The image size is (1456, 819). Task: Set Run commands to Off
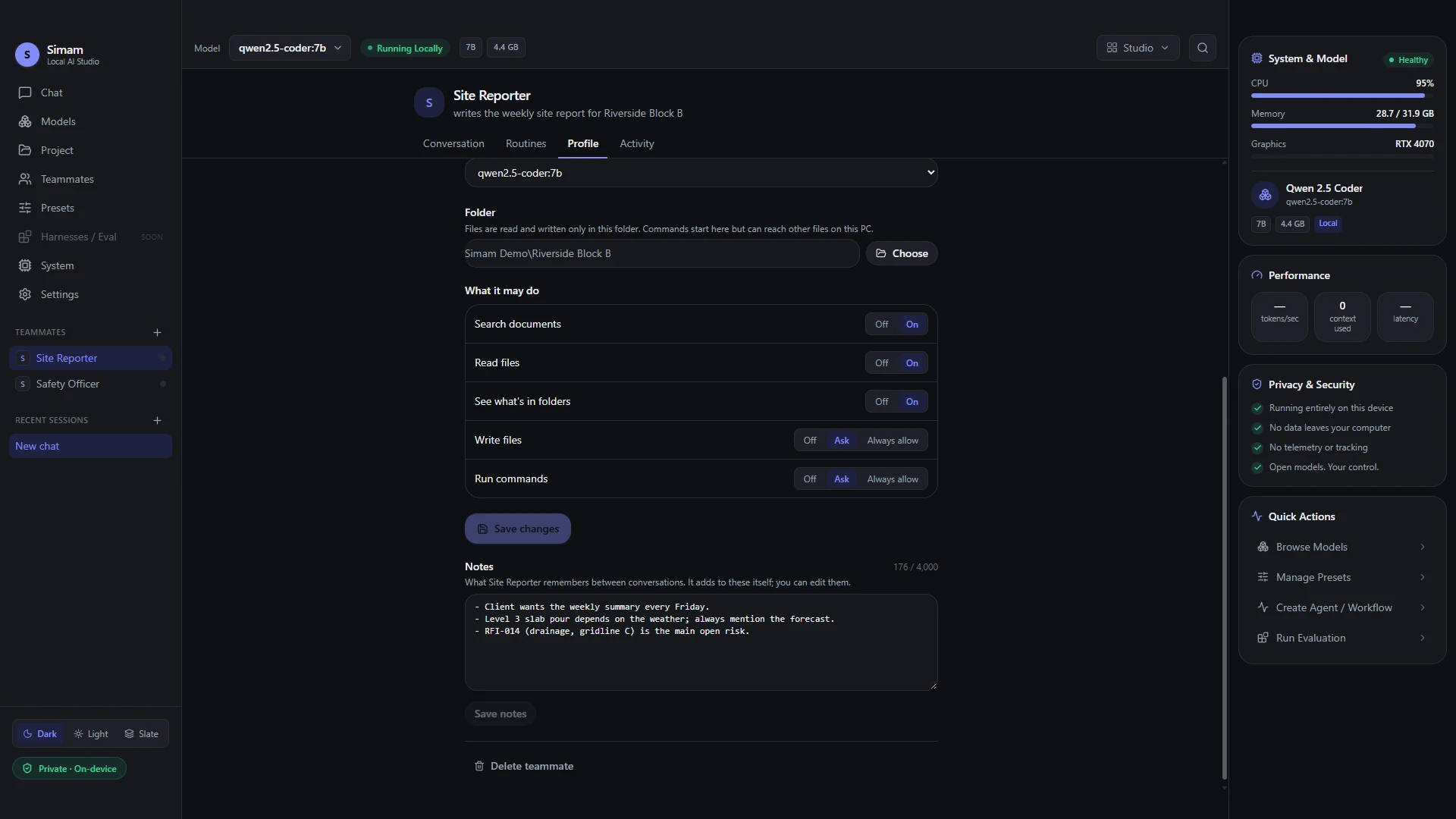(x=810, y=479)
